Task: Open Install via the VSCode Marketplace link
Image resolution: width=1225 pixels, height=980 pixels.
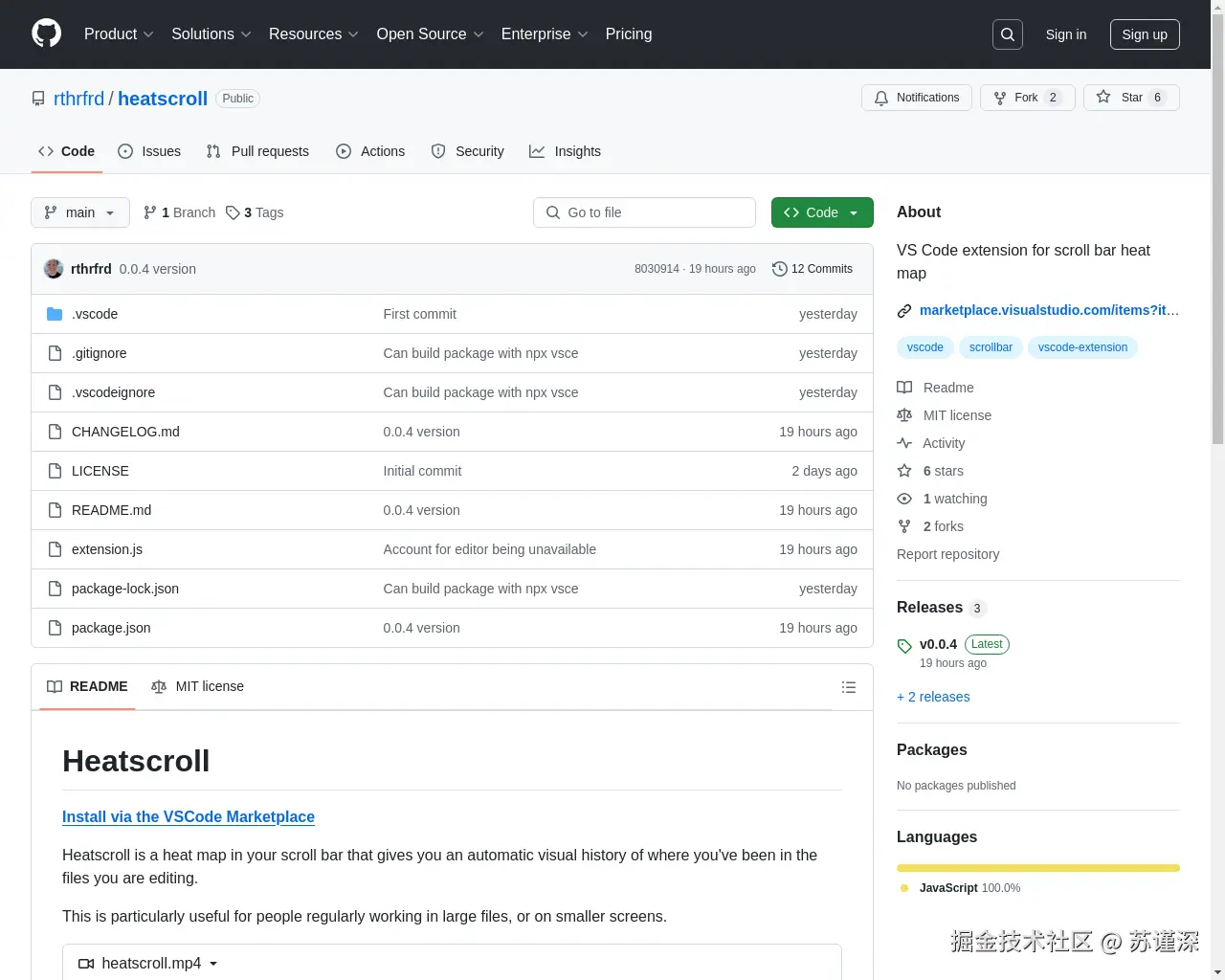Action: (188, 816)
